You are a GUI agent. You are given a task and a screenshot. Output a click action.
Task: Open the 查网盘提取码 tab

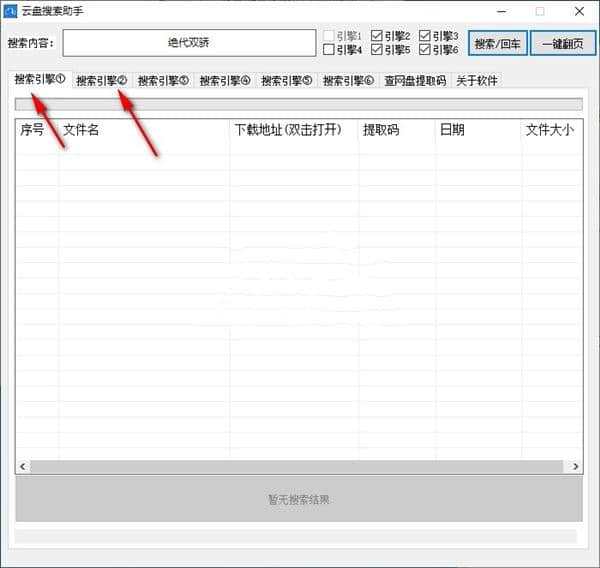pos(415,80)
